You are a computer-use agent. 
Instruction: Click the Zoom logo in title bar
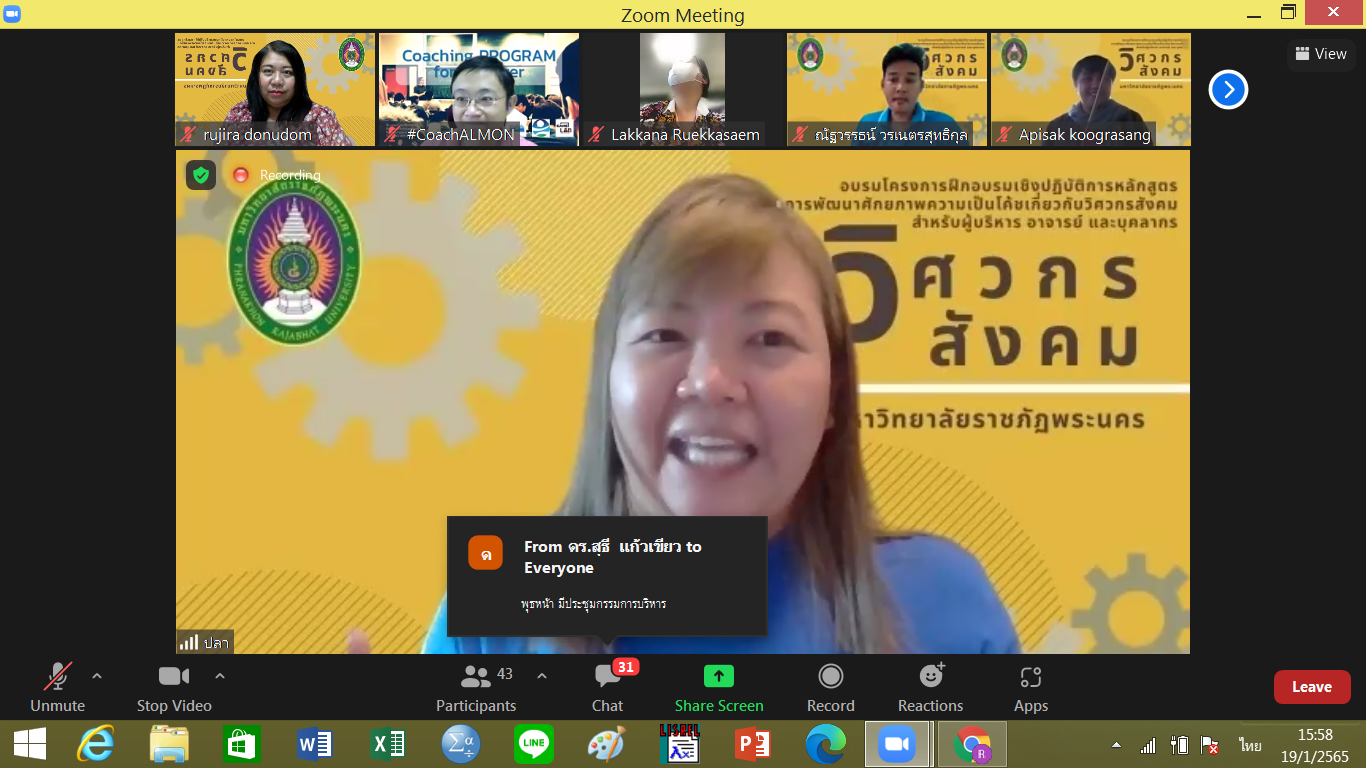point(12,14)
